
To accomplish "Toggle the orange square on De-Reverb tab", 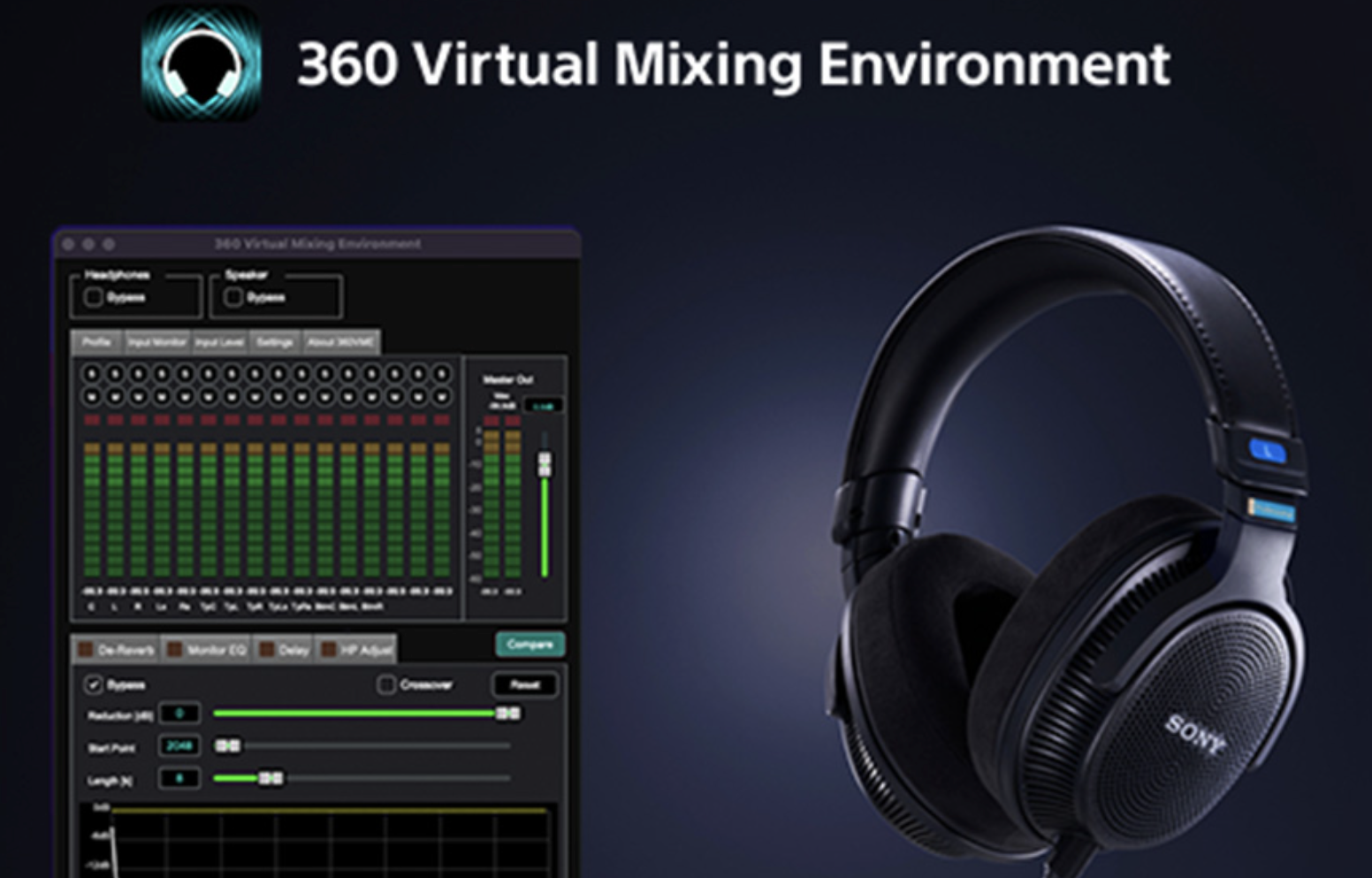I will (86, 650).
